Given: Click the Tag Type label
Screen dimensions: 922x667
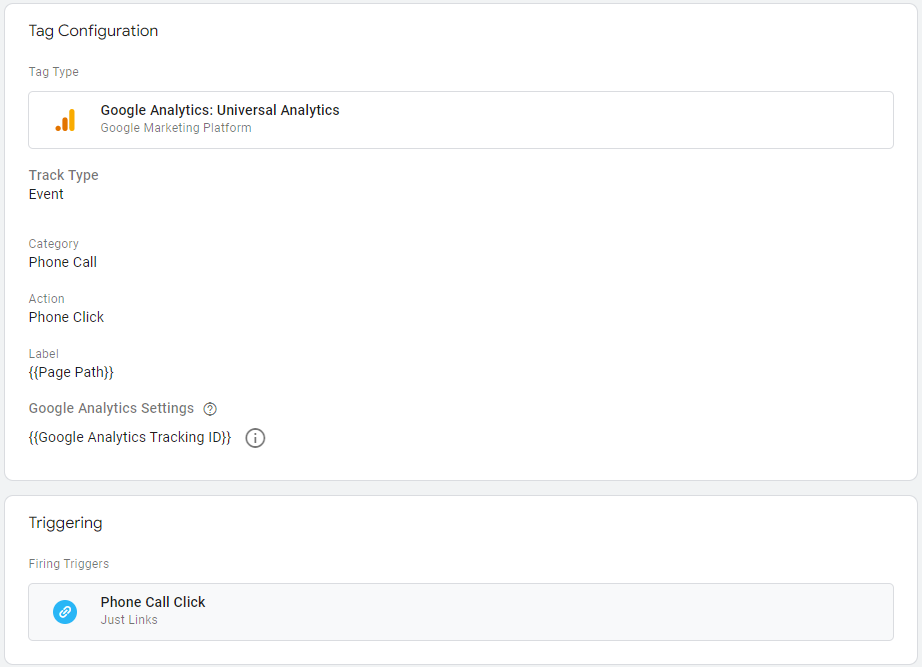Looking at the screenshot, I should tap(54, 72).
